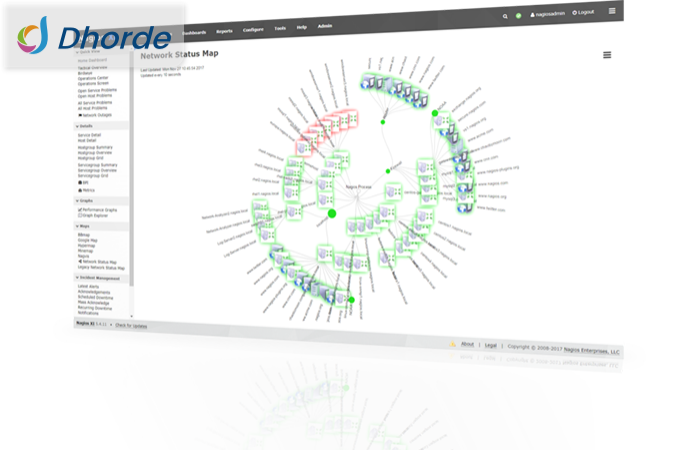Click the search magnifier icon in top bar
This screenshot has width=700, height=450.
(505, 17)
